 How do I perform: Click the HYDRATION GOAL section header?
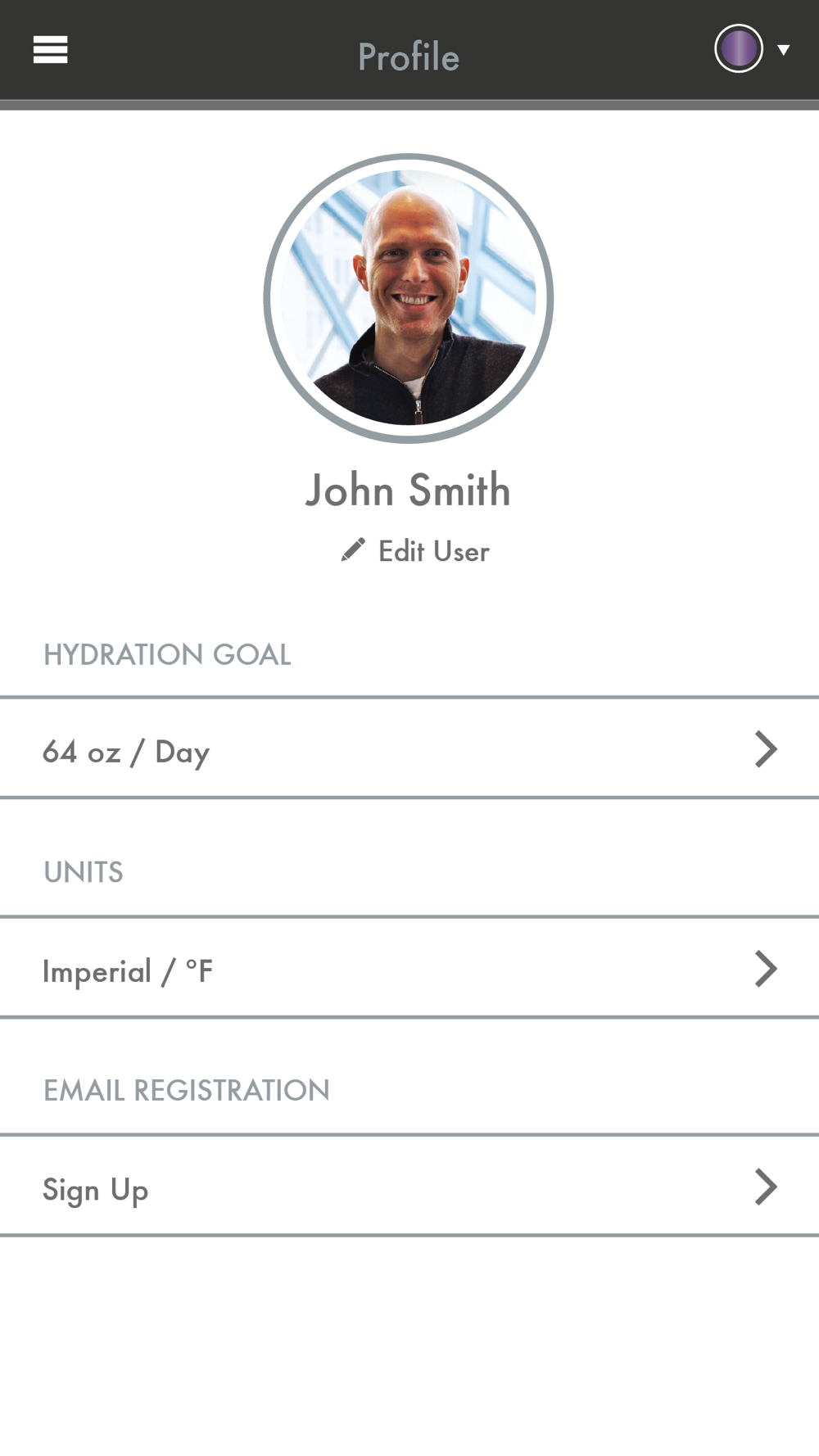[167, 655]
